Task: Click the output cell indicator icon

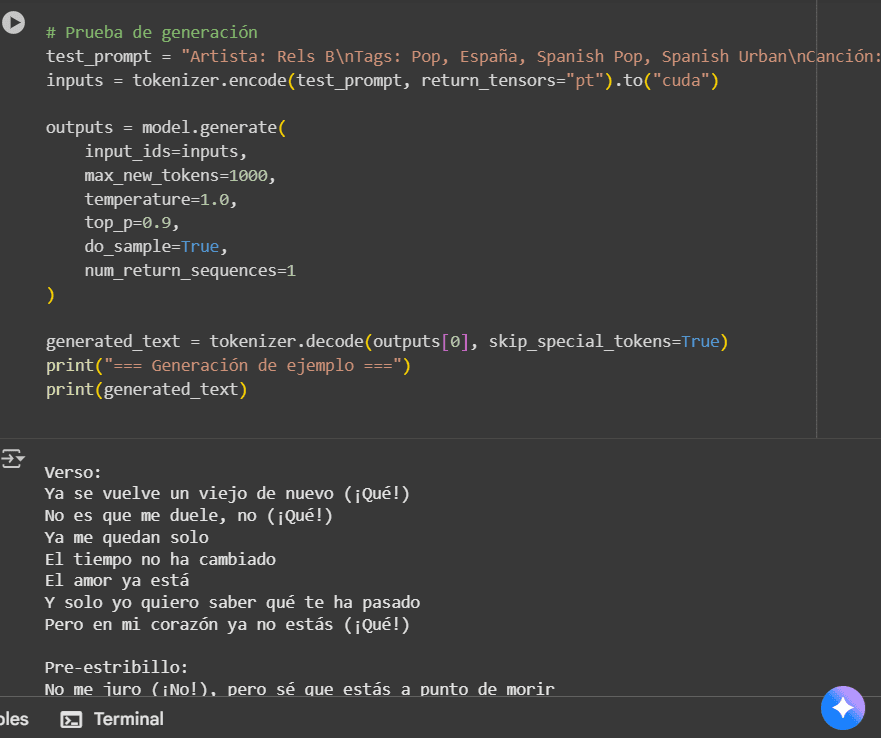Action: click(14, 458)
